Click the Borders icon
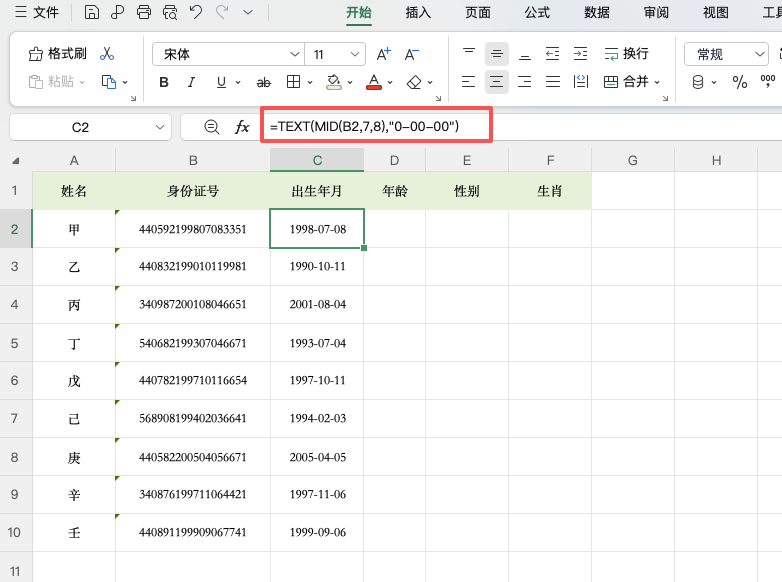This screenshot has height=582, width=782. [294, 82]
